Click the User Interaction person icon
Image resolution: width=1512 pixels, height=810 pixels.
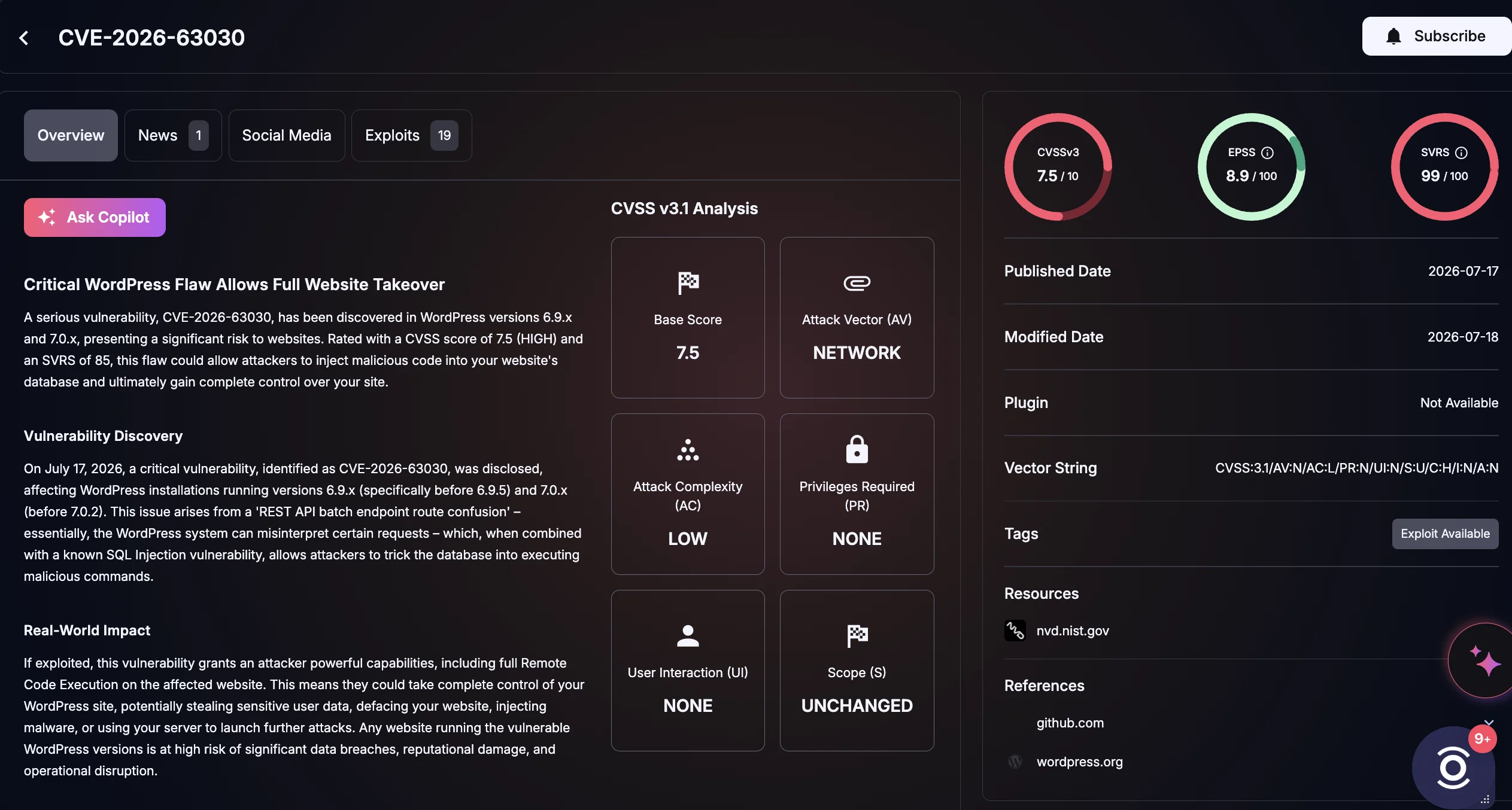[x=688, y=635]
